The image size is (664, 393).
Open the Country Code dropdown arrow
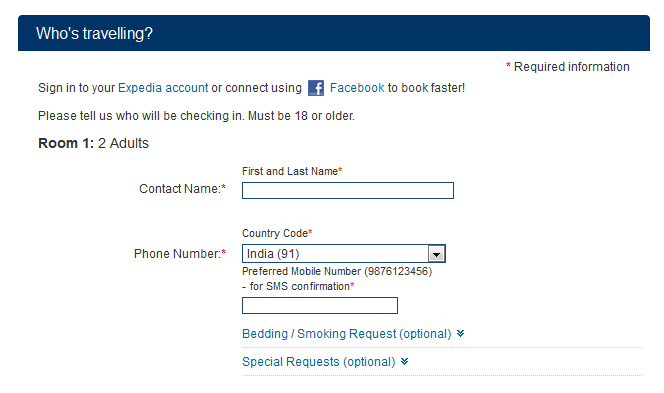click(x=436, y=254)
